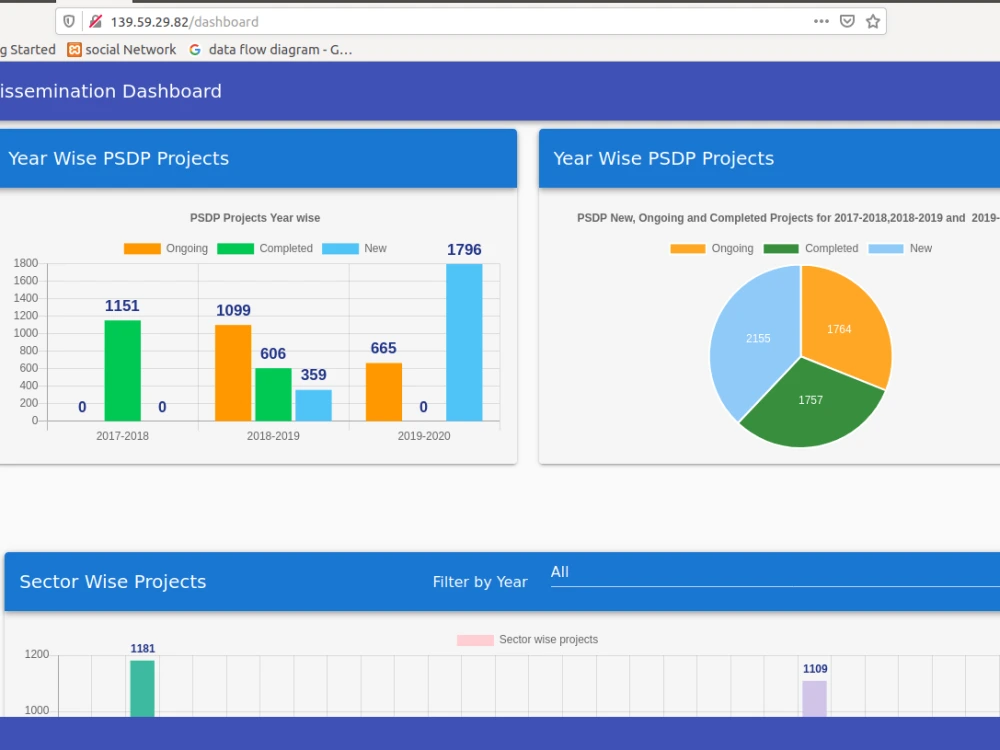Click the 2017-2018 axis label
Viewport: 1000px width, 750px height.
[122, 436]
